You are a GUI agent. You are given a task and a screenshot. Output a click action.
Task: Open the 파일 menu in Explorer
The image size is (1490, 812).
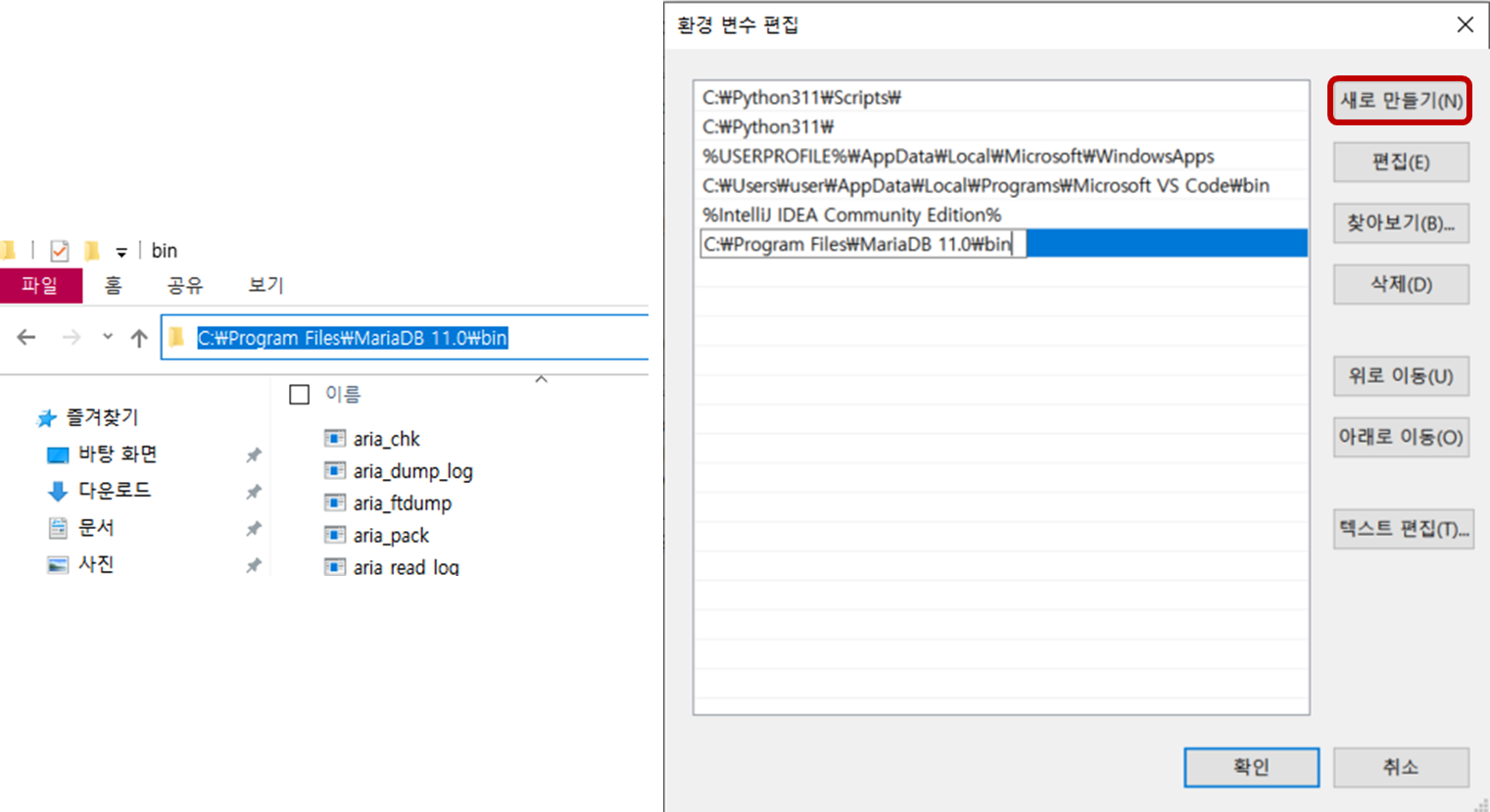(41, 285)
